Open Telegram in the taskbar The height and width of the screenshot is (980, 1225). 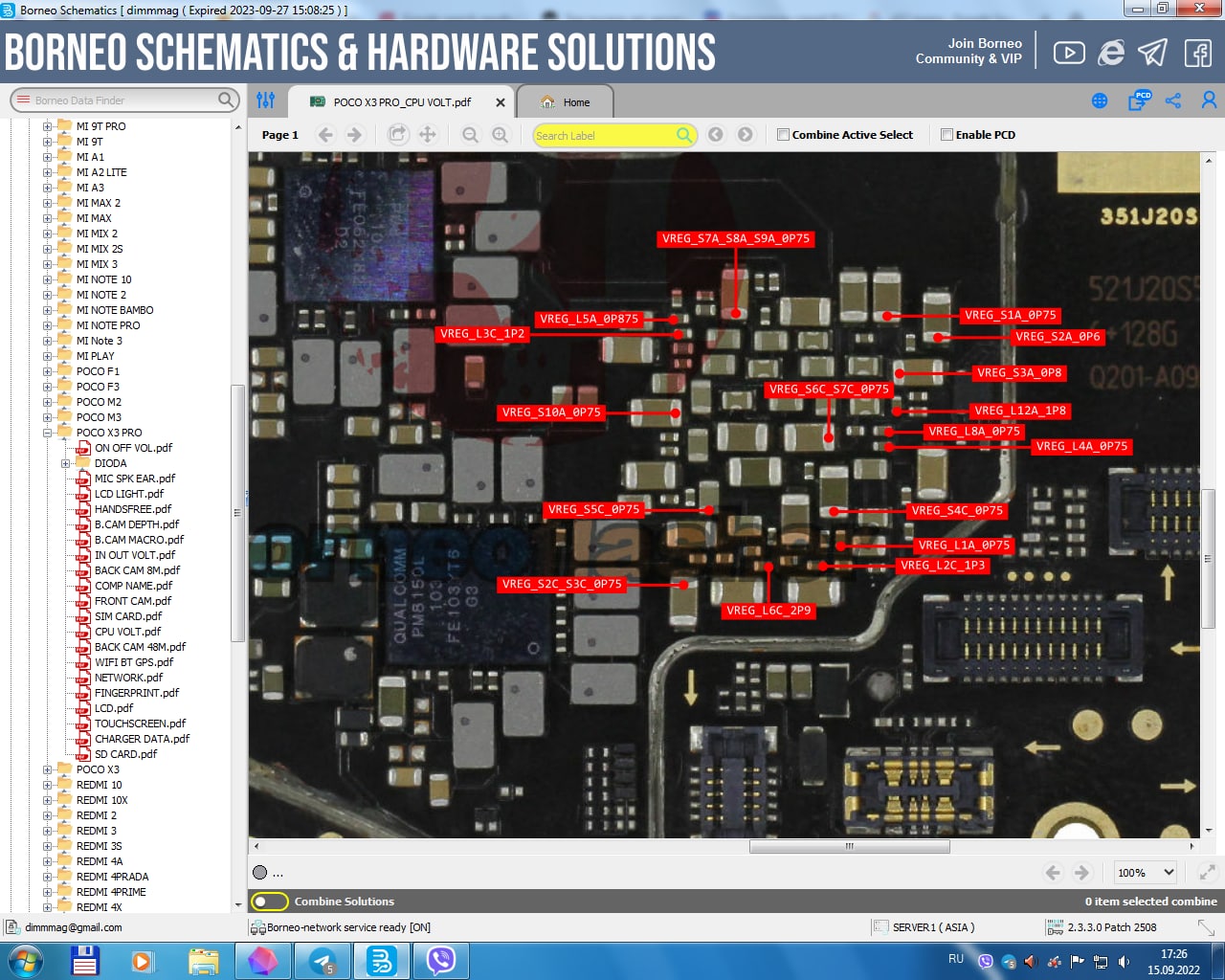pos(323,961)
